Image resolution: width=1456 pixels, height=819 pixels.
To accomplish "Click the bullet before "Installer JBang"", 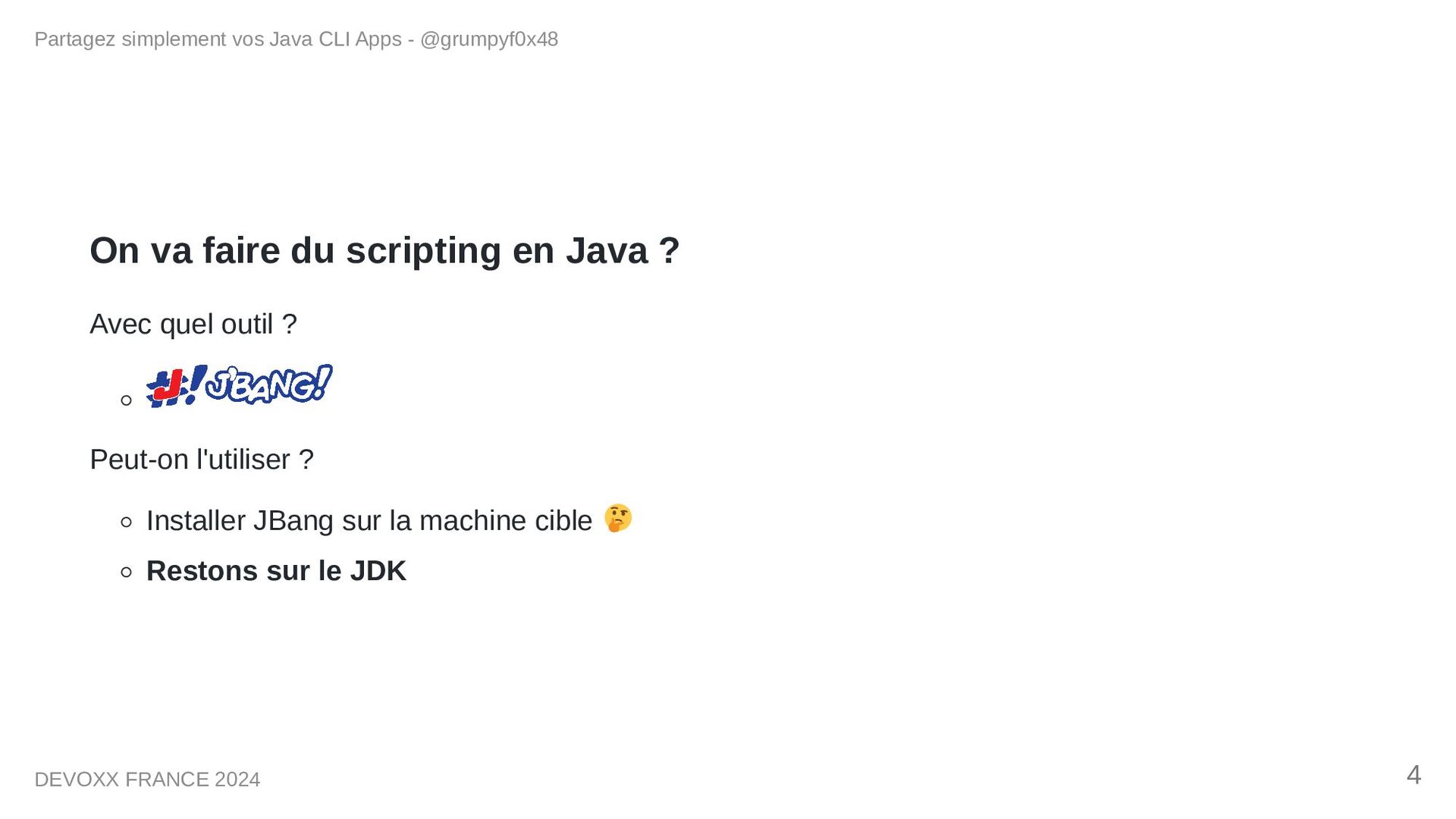I will (x=127, y=522).
